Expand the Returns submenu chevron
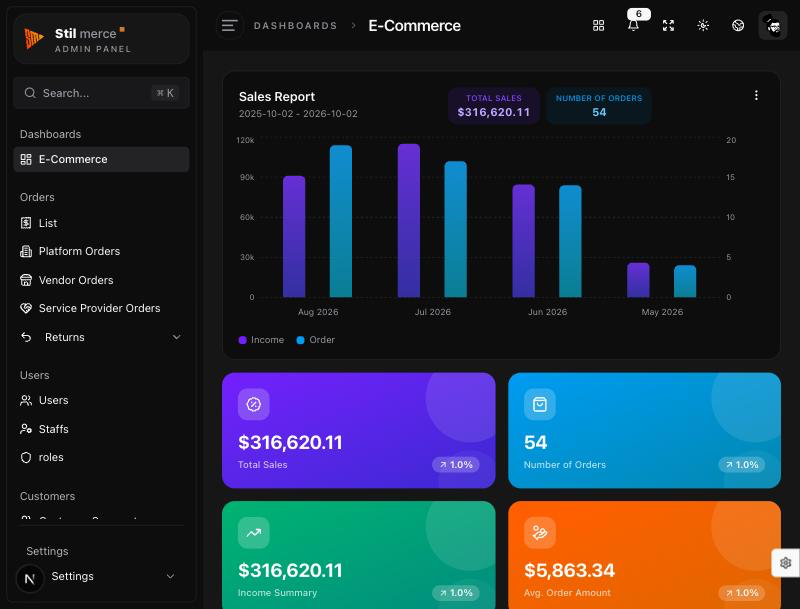Image resolution: width=800 pixels, height=609 pixels. pos(177,337)
